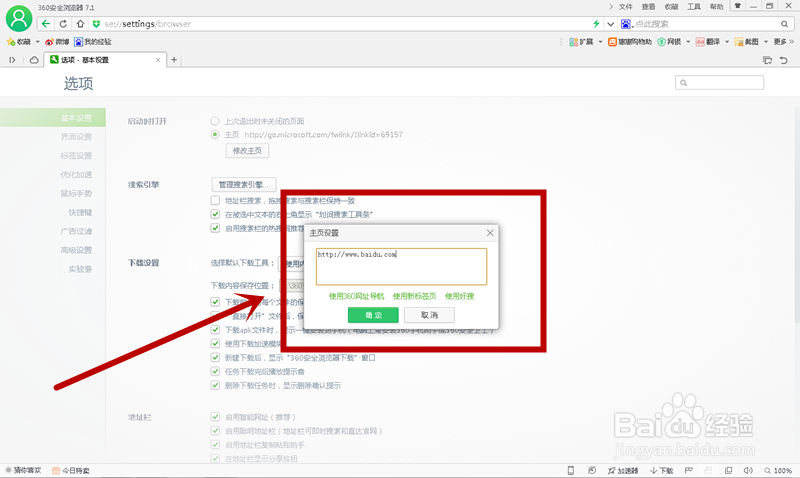Click the 使用新标签页 link
This screenshot has height=478, width=800.
pos(414,296)
